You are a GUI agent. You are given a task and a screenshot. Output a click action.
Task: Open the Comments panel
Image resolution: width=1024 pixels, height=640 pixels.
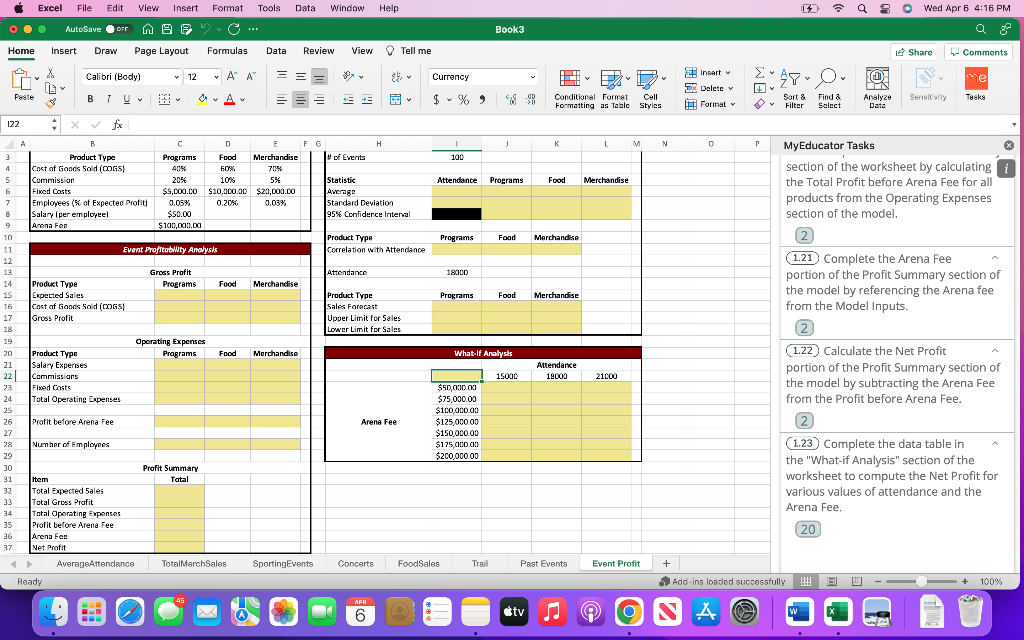click(978, 51)
